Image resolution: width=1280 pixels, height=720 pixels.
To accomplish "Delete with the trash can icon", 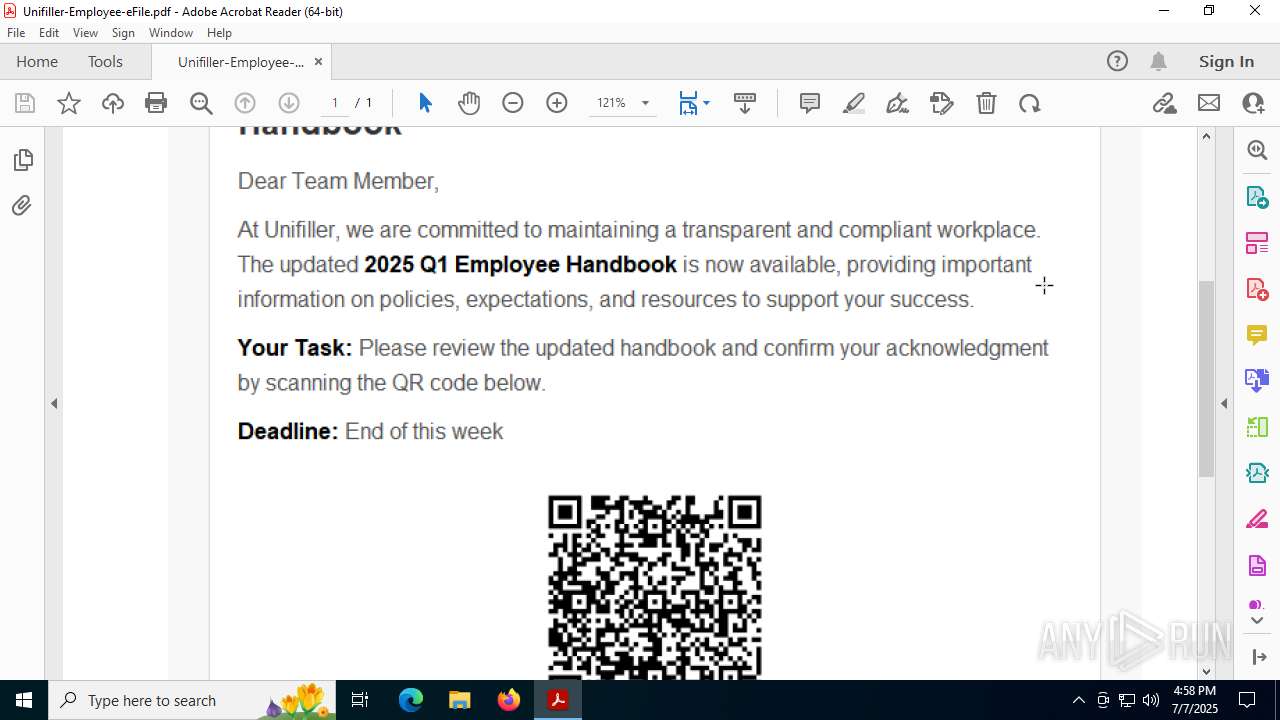I will click(986, 103).
